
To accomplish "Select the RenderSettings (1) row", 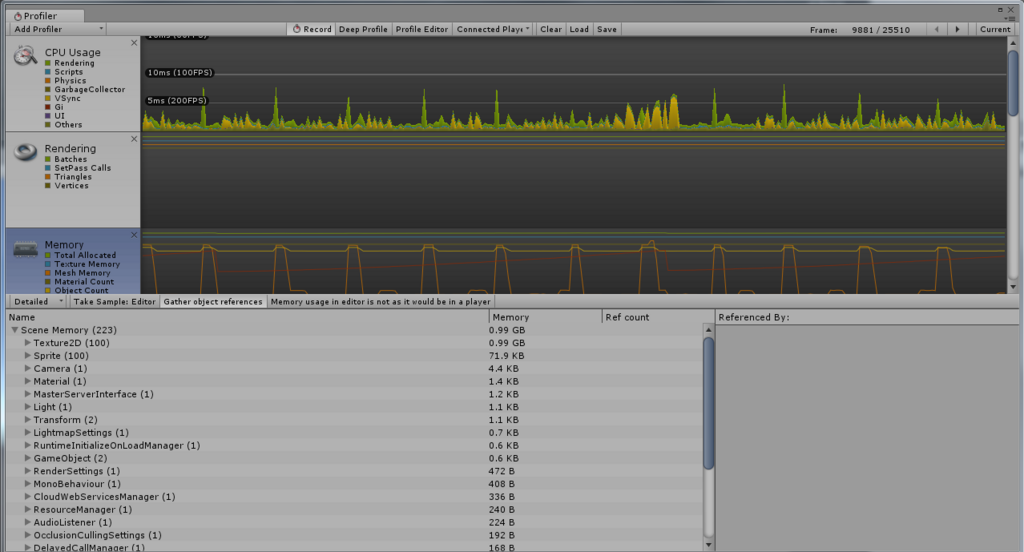I will tap(355, 471).
